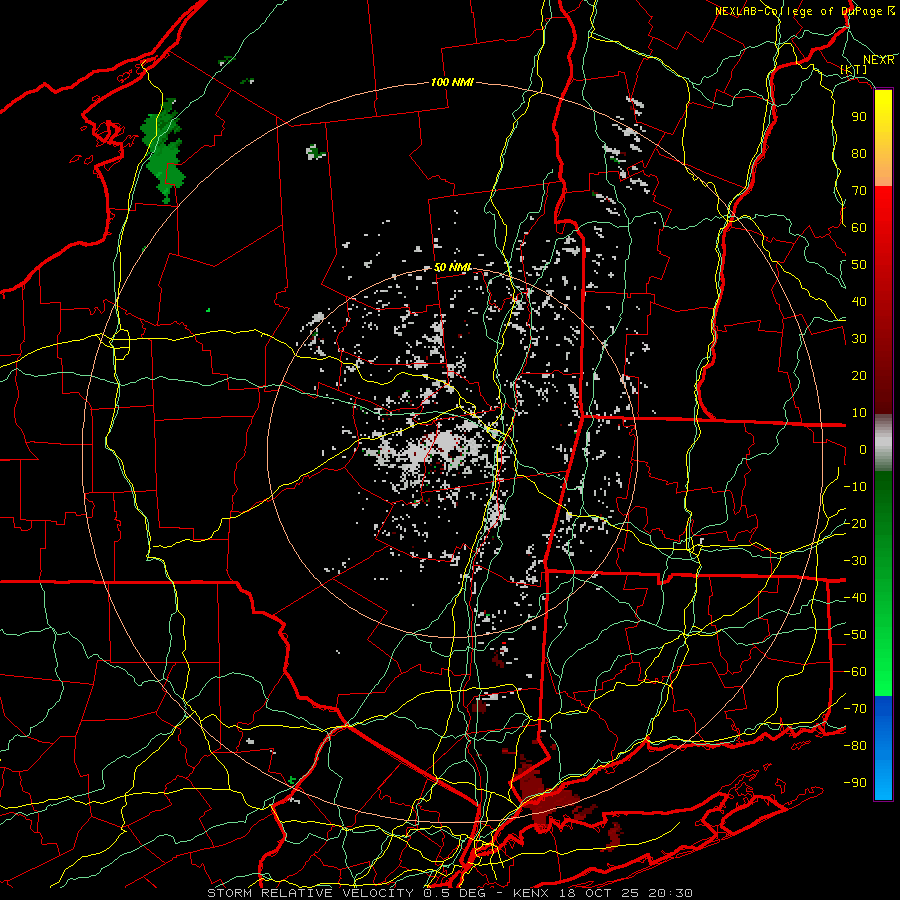
Task: Click the -60 value on velocity scale
Action: pos(855,672)
